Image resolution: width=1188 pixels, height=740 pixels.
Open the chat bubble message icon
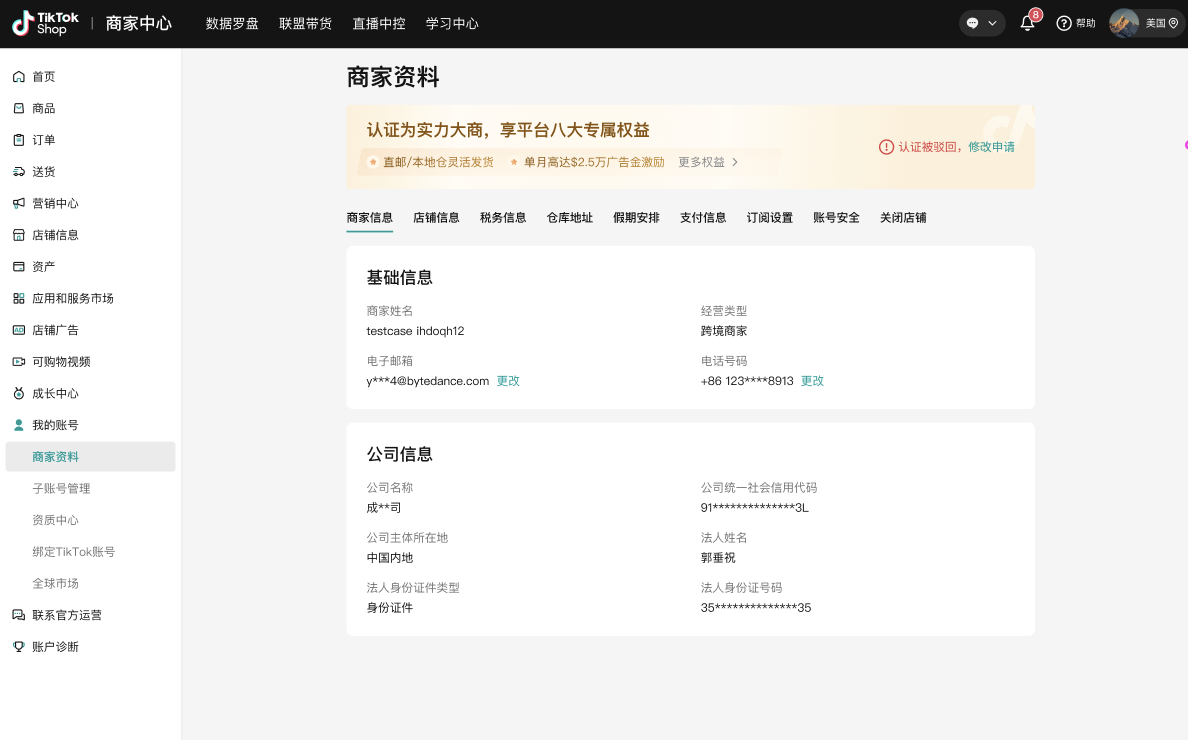(973, 23)
